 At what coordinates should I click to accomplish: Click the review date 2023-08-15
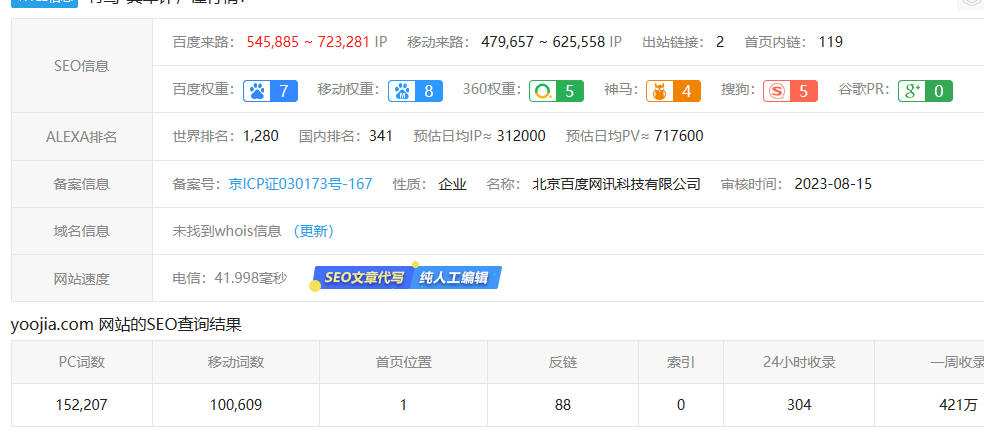833,184
